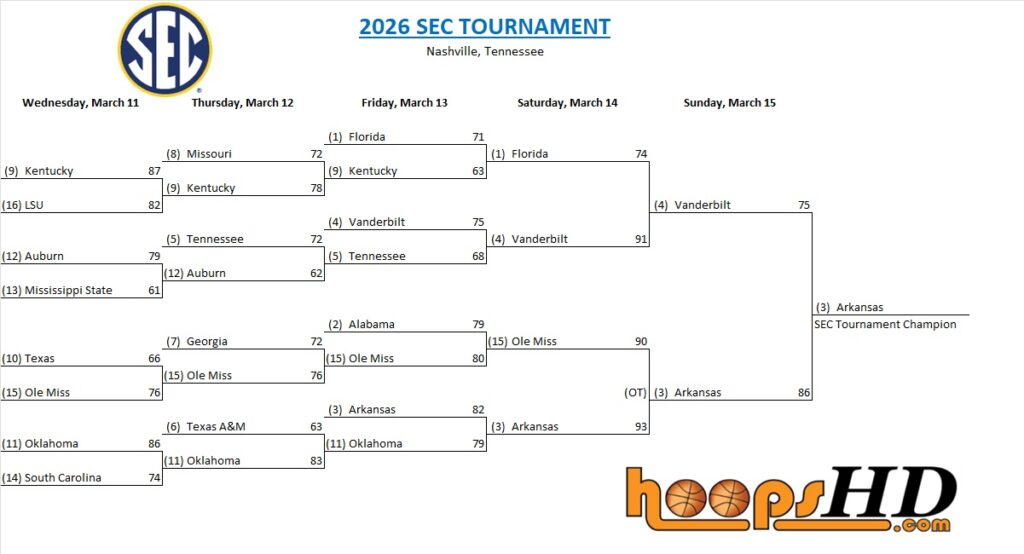This screenshot has width=1024, height=554.
Task: Select the Sunday, March 15 column header
Action: click(x=729, y=103)
